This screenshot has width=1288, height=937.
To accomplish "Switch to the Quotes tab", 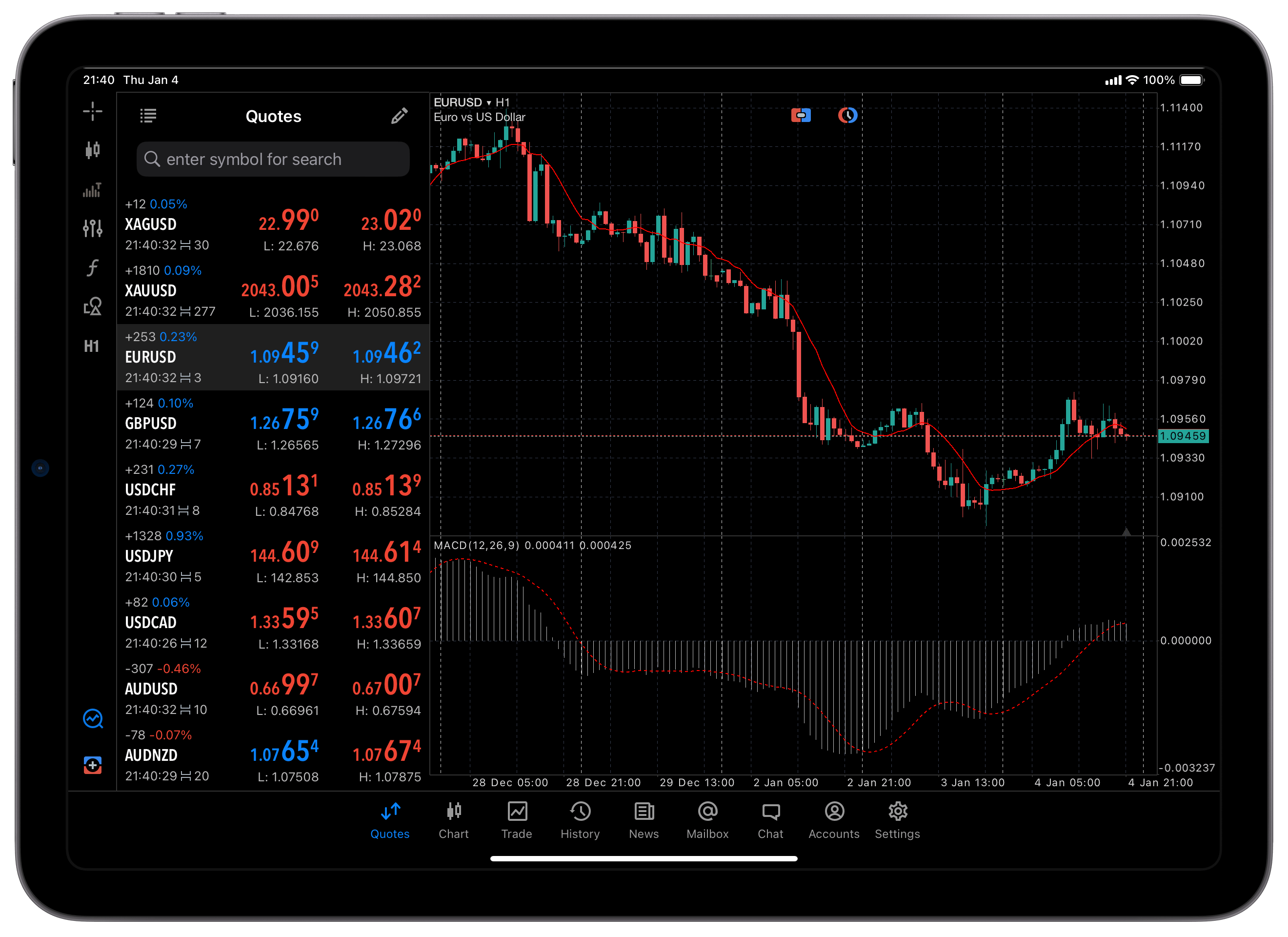I will (x=390, y=820).
